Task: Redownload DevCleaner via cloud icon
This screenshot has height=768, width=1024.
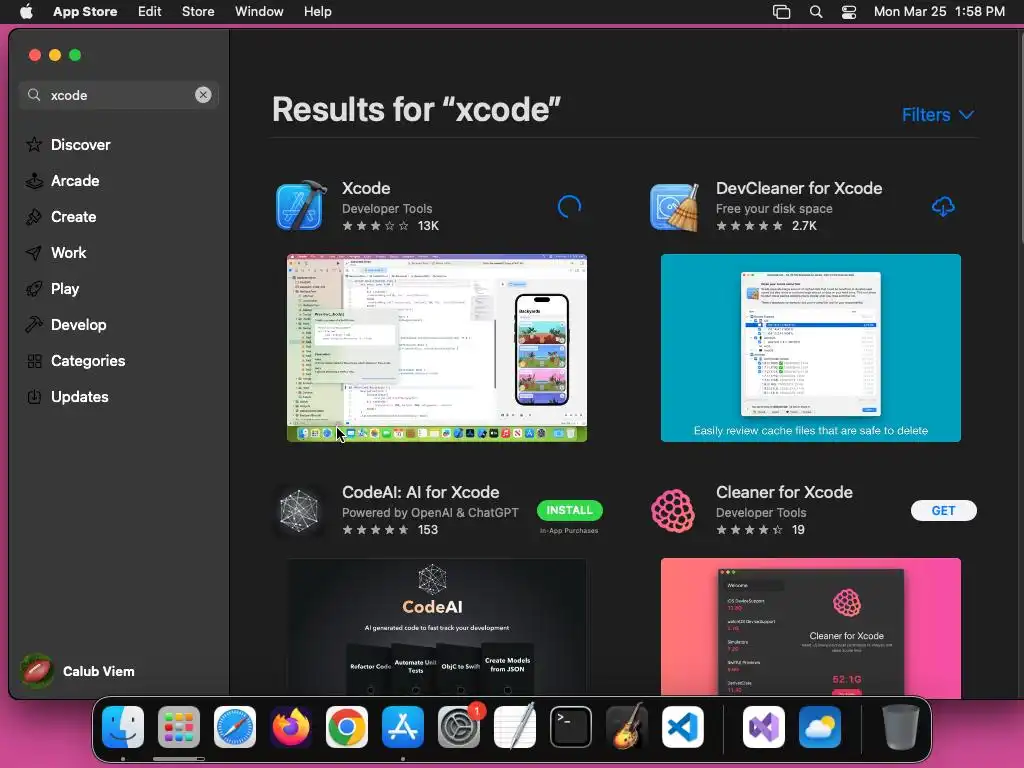Action: tap(943, 207)
